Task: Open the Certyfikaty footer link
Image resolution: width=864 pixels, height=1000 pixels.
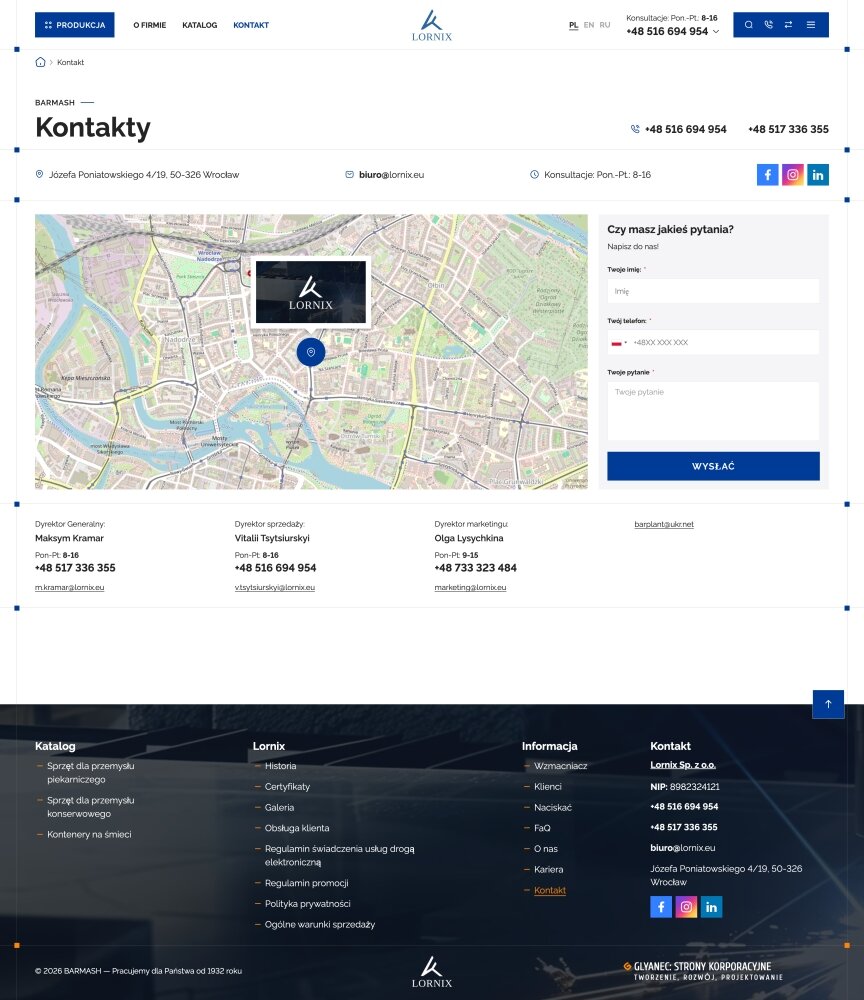Action: [288, 787]
